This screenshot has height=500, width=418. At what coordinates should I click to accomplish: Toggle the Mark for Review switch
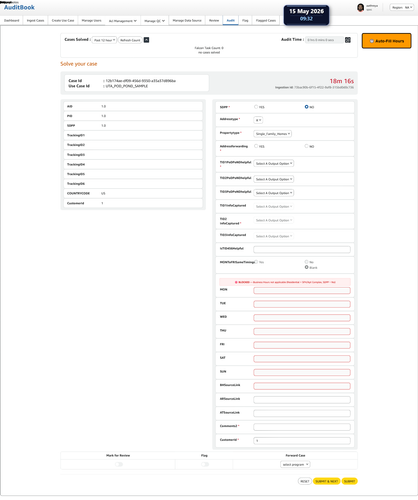119,464
